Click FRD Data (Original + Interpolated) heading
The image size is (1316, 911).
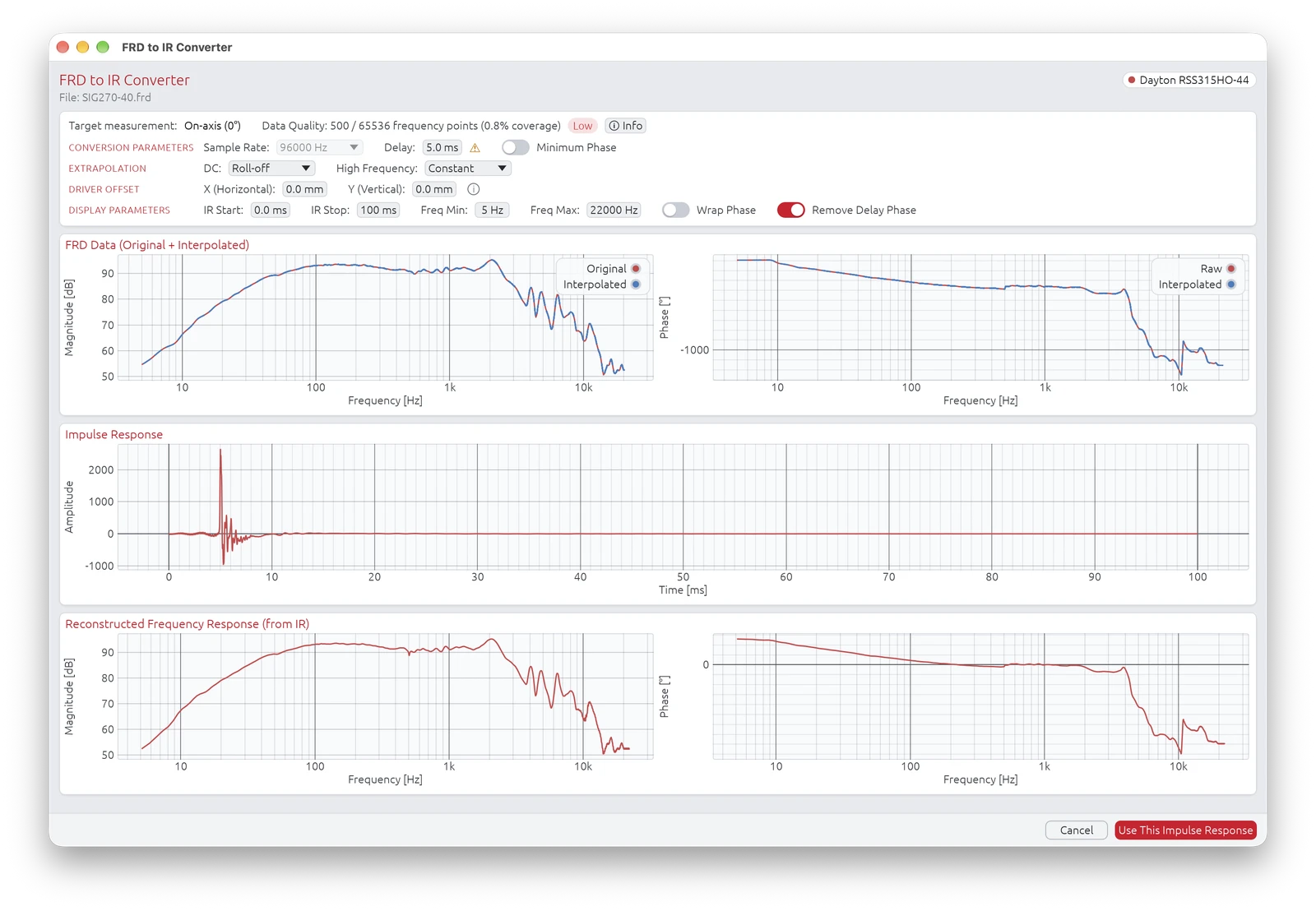157,245
